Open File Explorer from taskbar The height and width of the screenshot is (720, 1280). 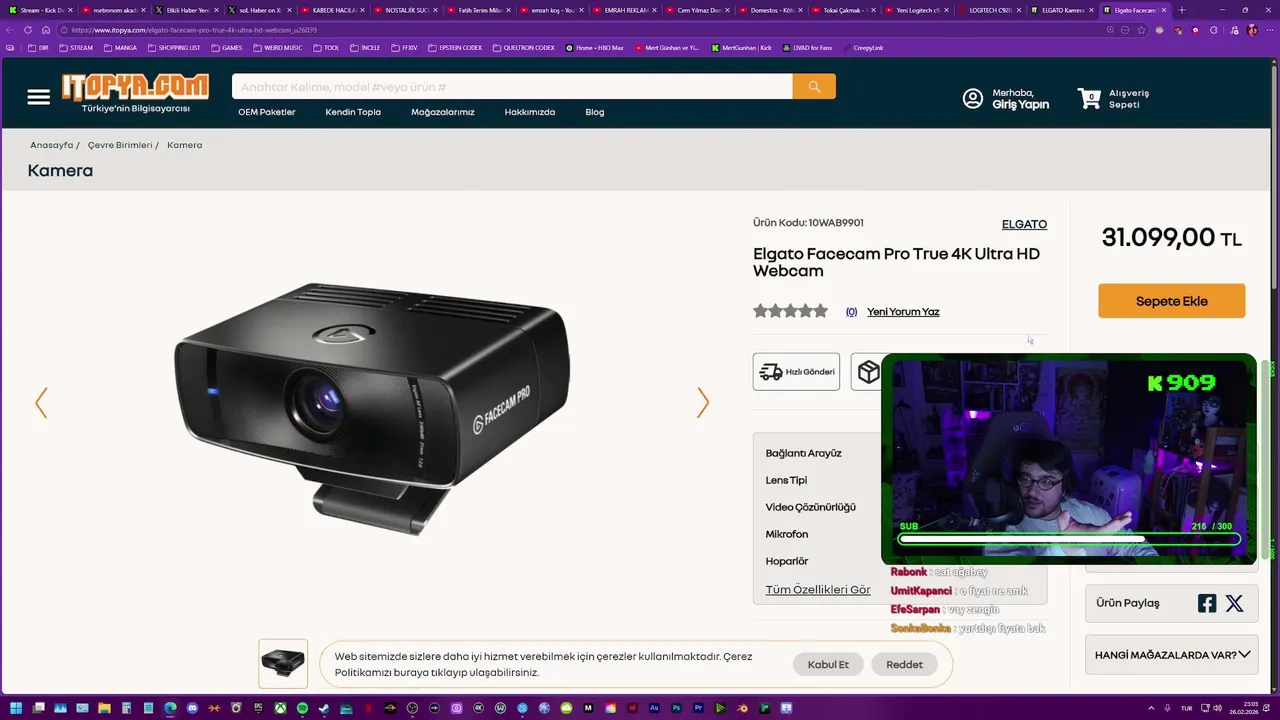coord(104,708)
